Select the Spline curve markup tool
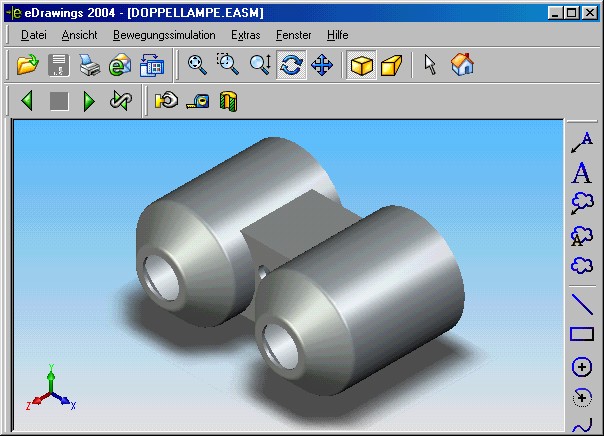Image resolution: width=604 pixels, height=436 pixels. click(x=582, y=426)
